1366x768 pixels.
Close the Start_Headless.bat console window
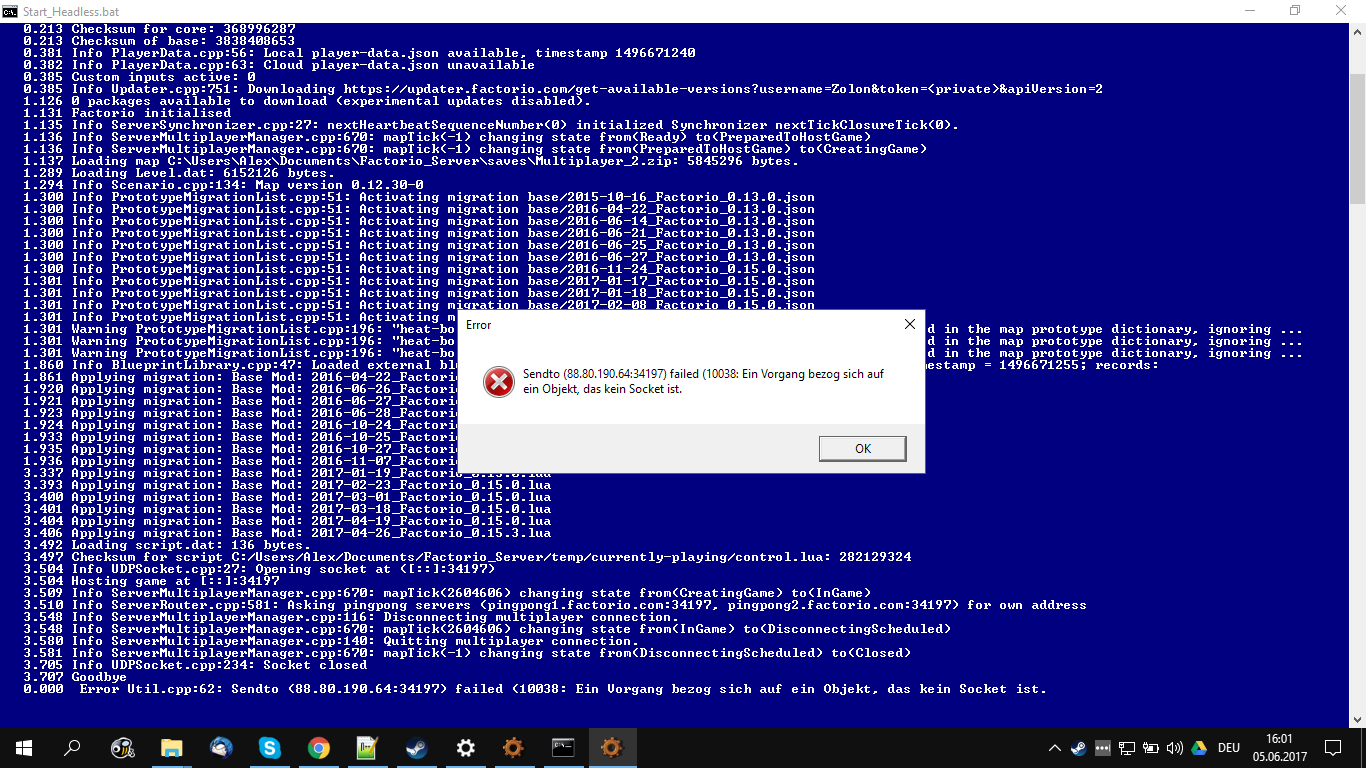[x=1341, y=10]
